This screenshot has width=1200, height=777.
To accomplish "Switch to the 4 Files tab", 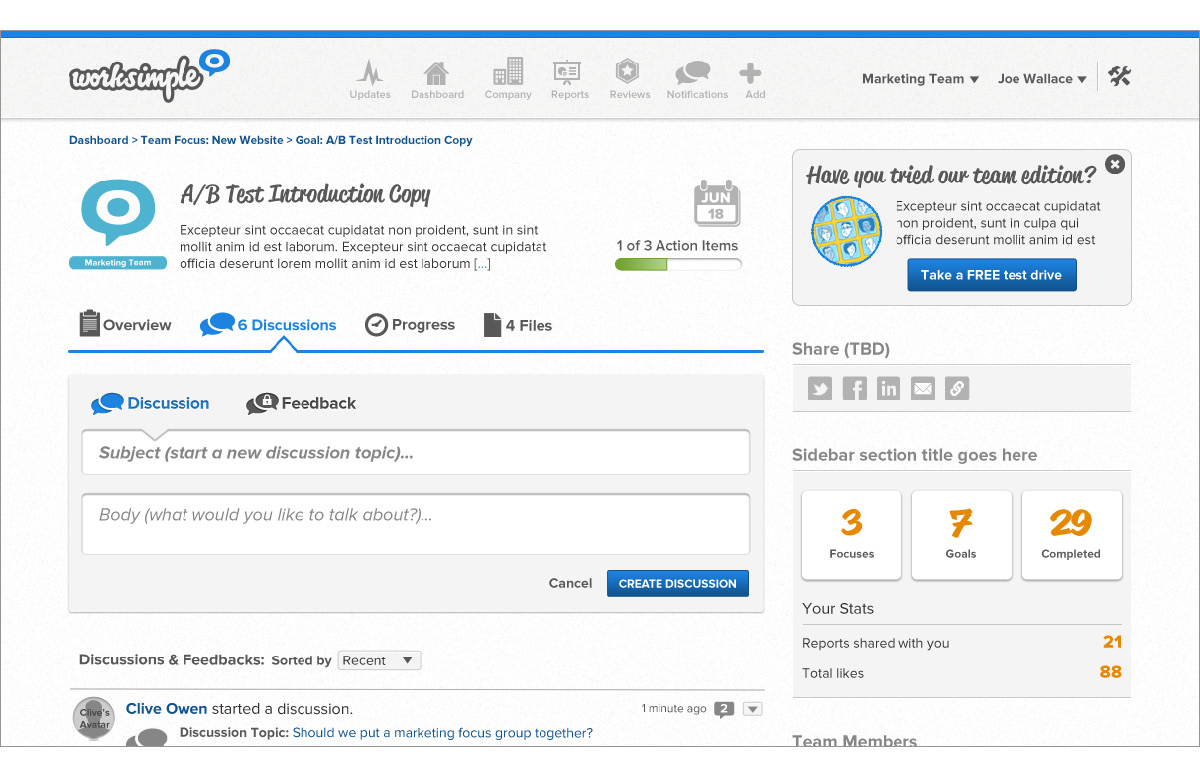I will [x=517, y=325].
